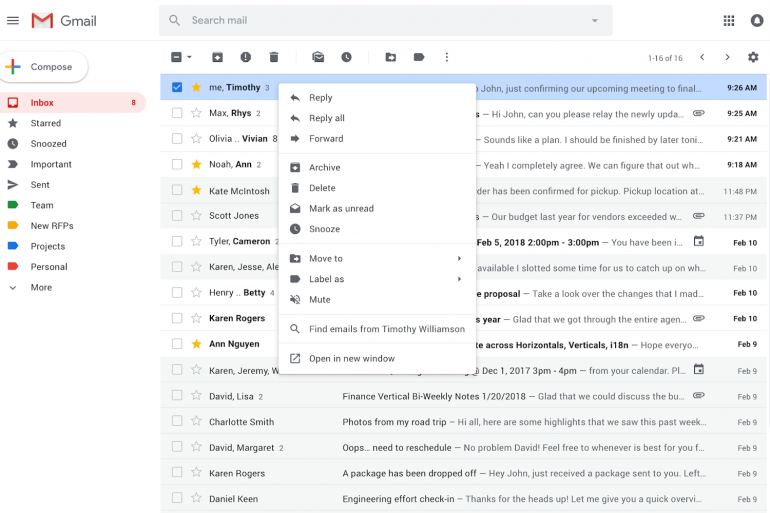This screenshot has width=770, height=513.
Task: Choose Mark as unread from context menu
Action: click(x=341, y=208)
